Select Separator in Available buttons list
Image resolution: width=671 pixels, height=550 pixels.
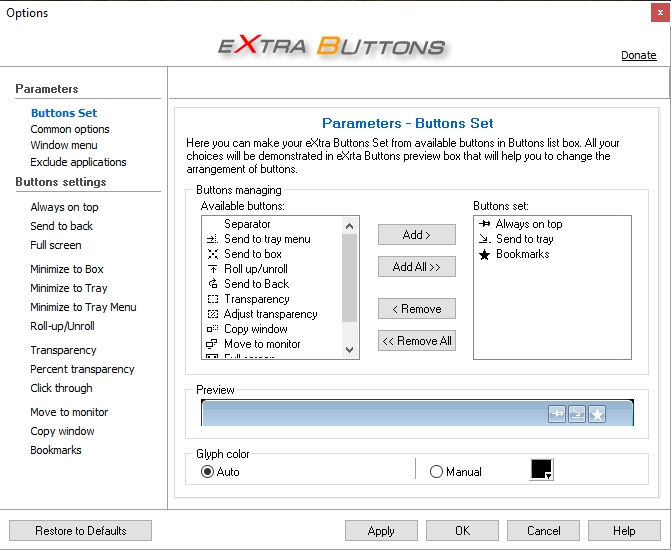[x=272, y=224]
